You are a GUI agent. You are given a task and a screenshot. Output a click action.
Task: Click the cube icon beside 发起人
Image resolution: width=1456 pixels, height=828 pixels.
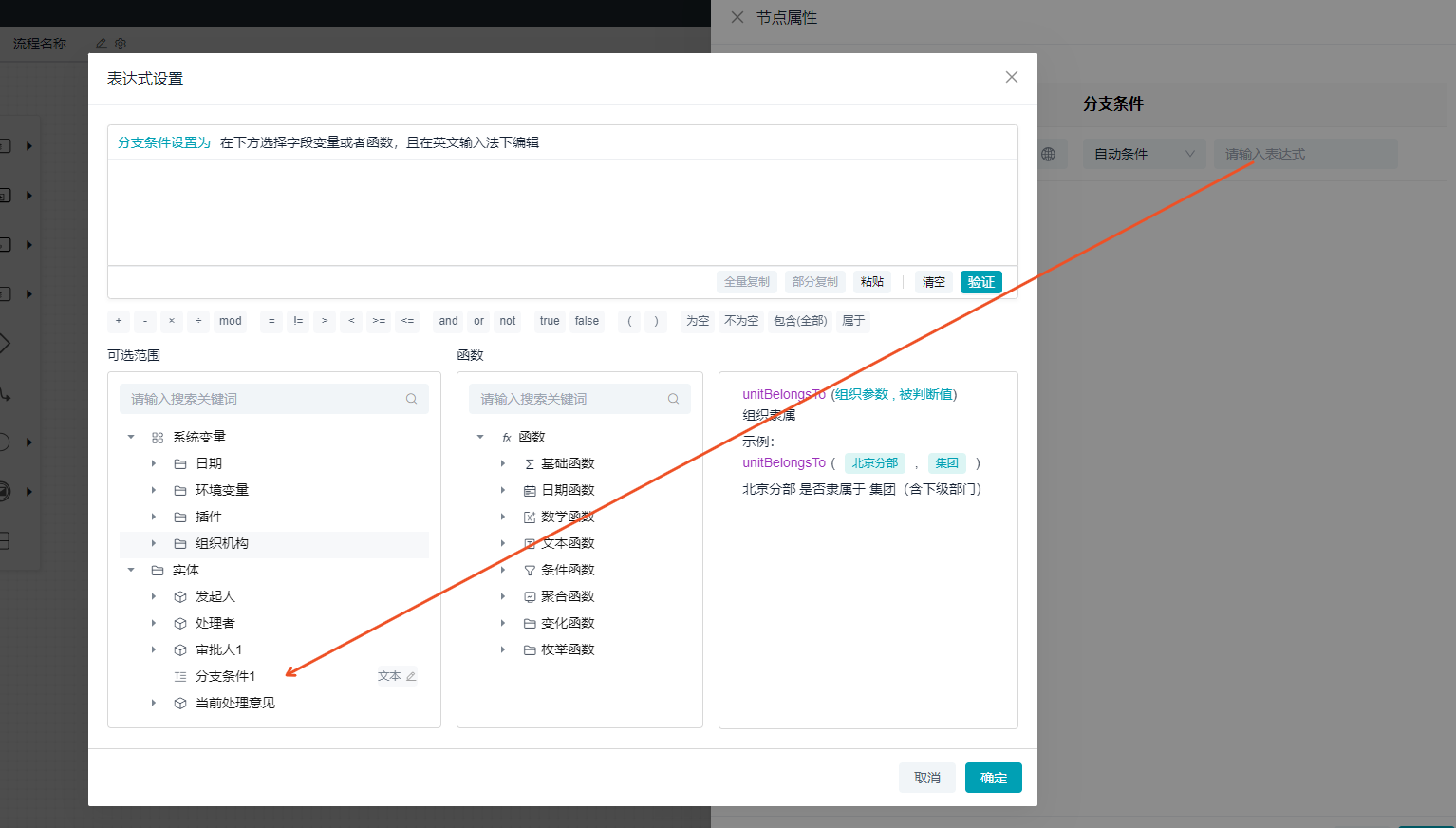coord(180,597)
